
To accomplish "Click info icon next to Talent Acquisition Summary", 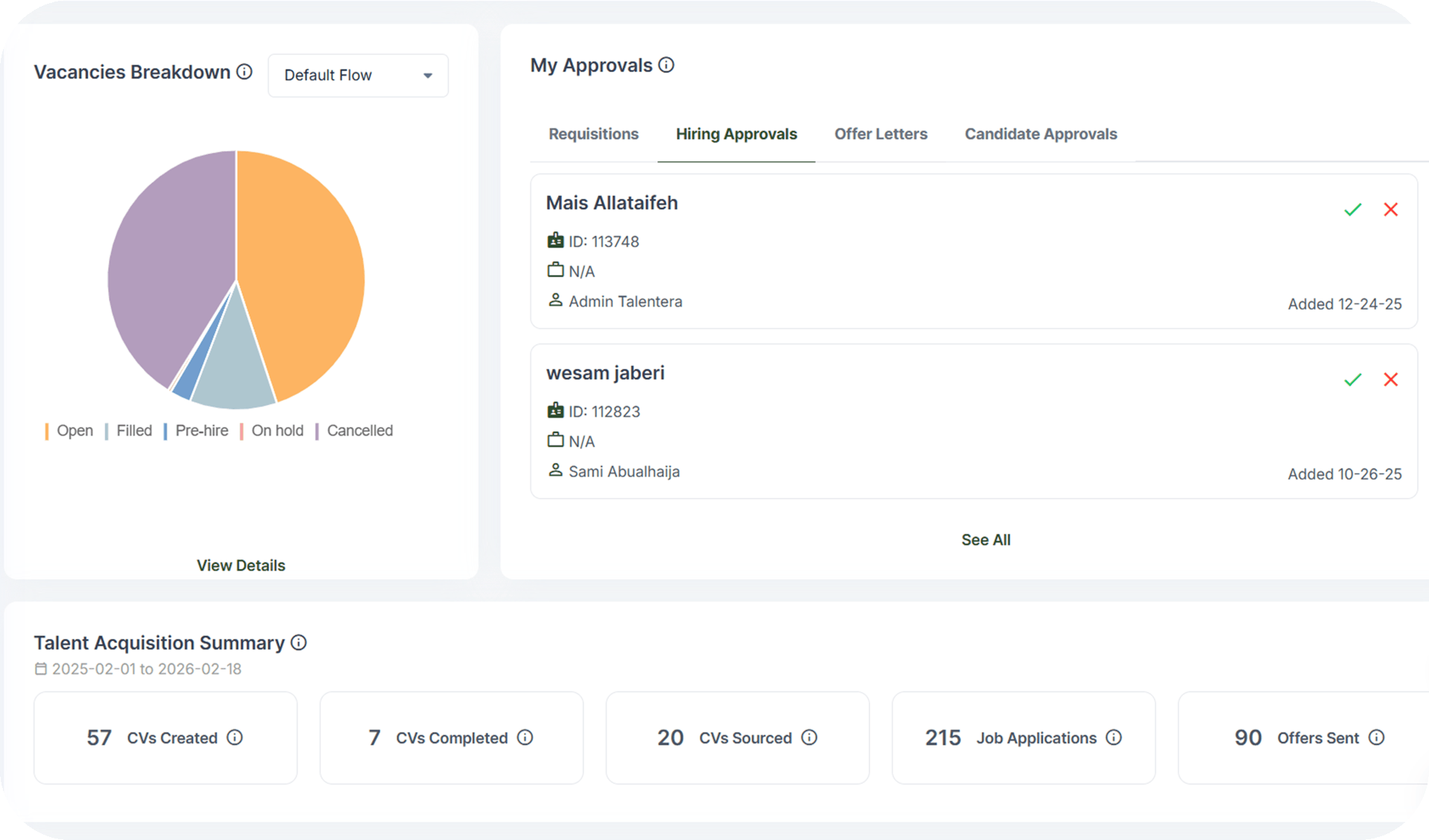I will click(298, 643).
